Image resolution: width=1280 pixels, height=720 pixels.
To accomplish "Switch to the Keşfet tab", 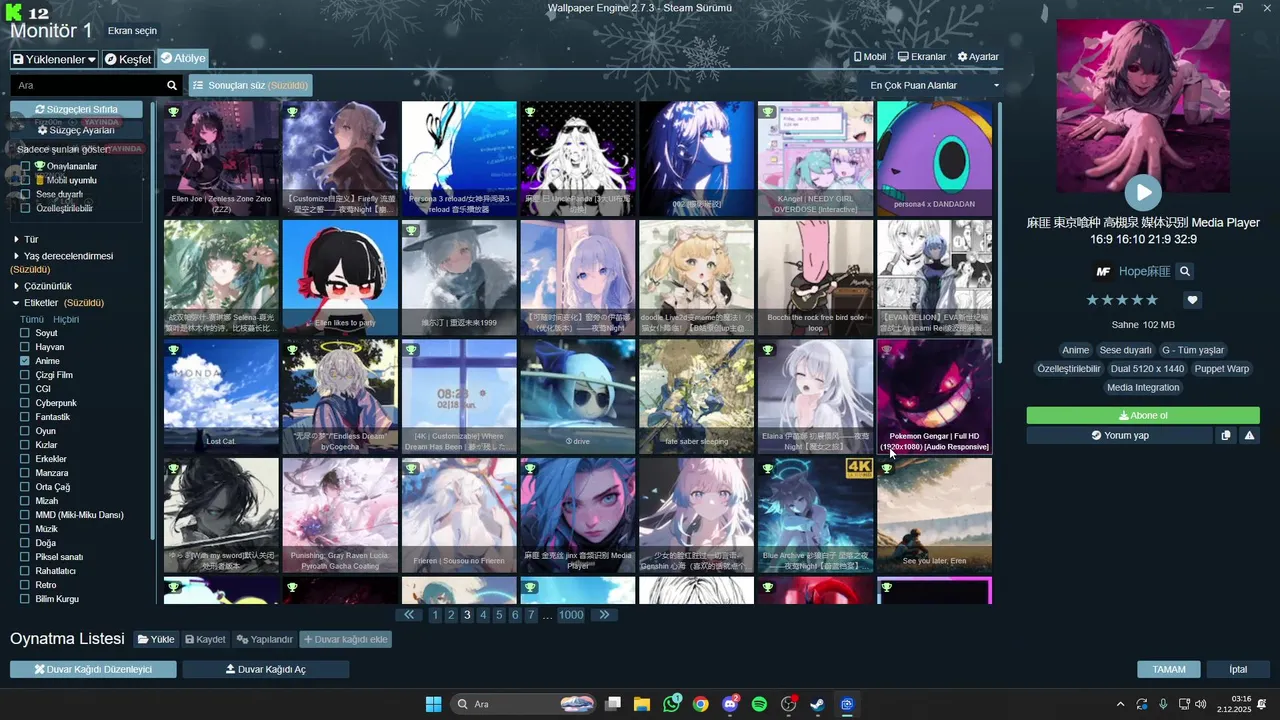I will (128, 59).
